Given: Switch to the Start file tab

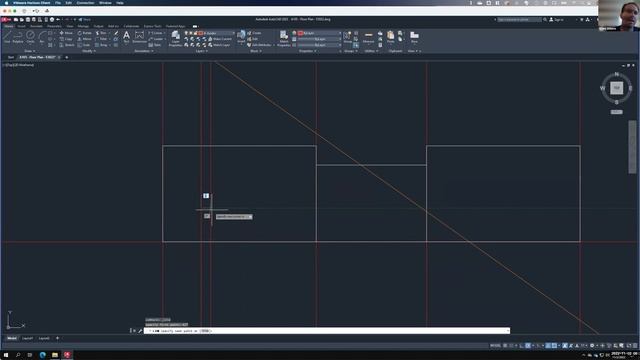Looking at the screenshot, I should [11, 58].
